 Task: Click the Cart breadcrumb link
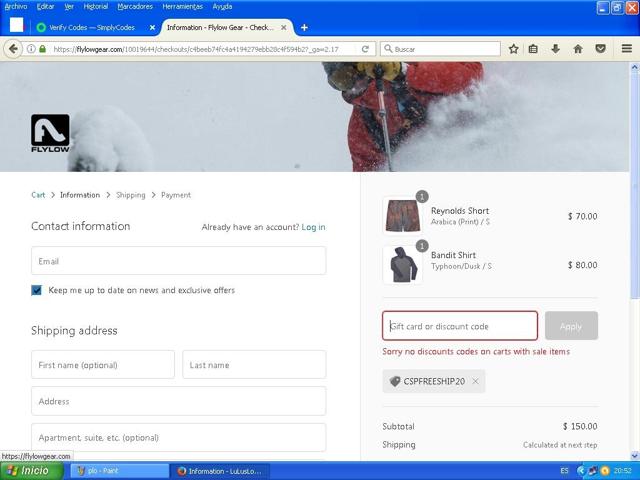pyautogui.click(x=38, y=195)
